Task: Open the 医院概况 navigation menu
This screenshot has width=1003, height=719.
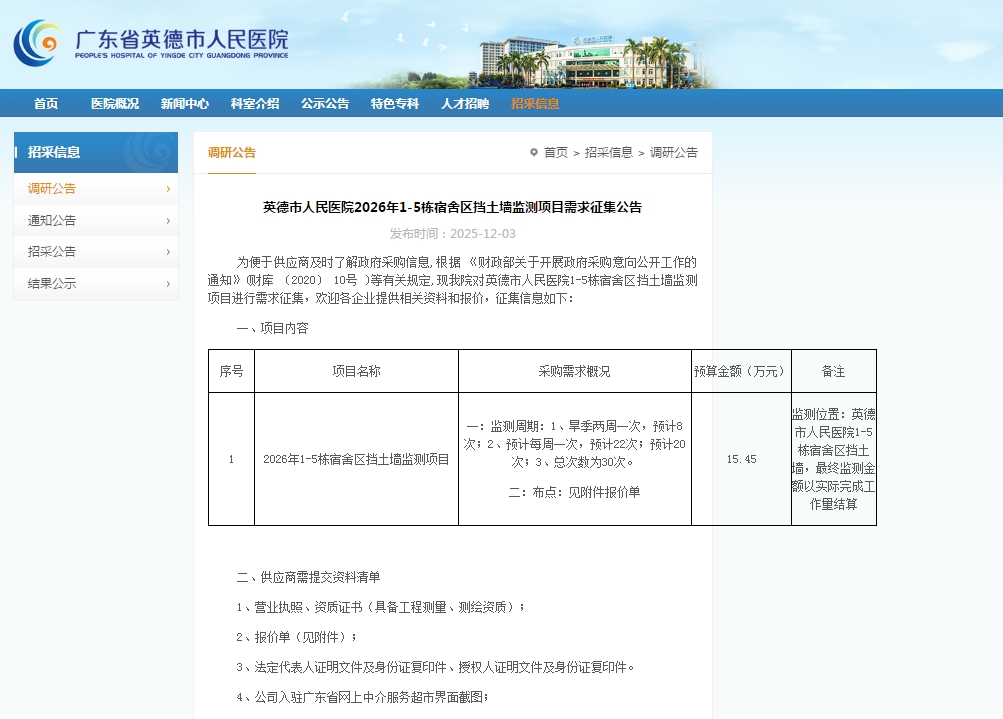Action: (115, 104)
